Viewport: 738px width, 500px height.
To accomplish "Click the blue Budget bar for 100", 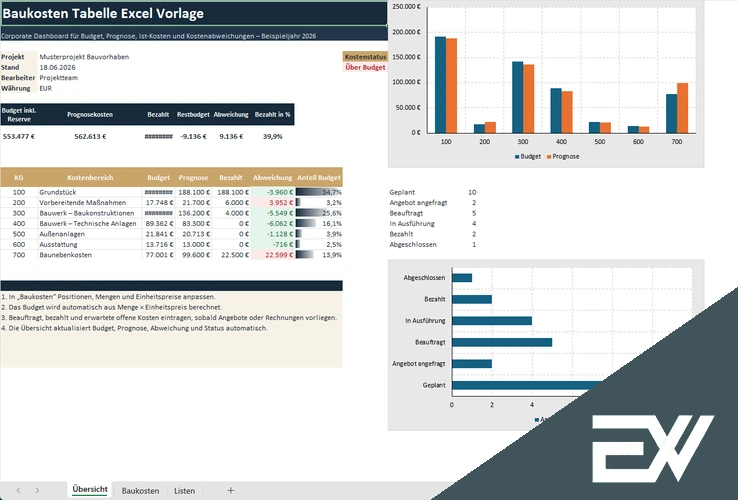I will pos(440,85).
